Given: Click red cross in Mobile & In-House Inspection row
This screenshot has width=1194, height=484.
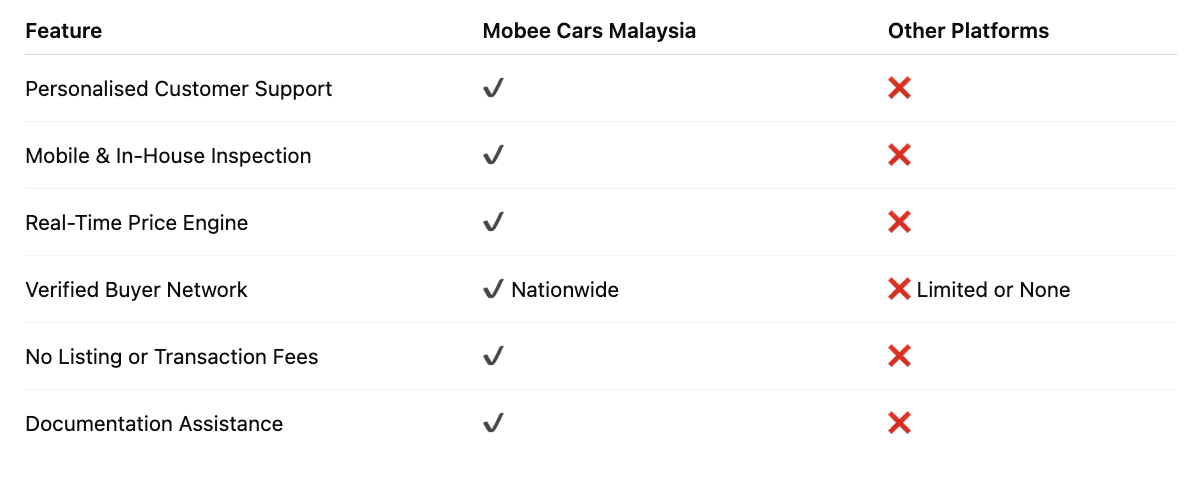Looking at the screenshot, I should pos(899,156).
